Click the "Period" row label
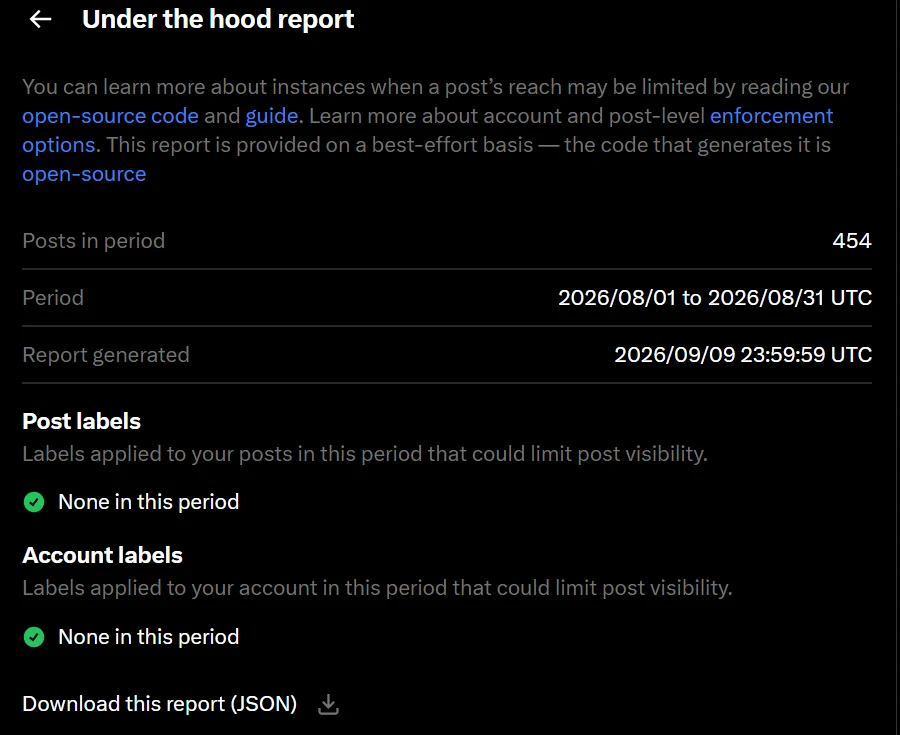This screenshot has width=900, height=735. pyautogui.click(x=53, y=298)
